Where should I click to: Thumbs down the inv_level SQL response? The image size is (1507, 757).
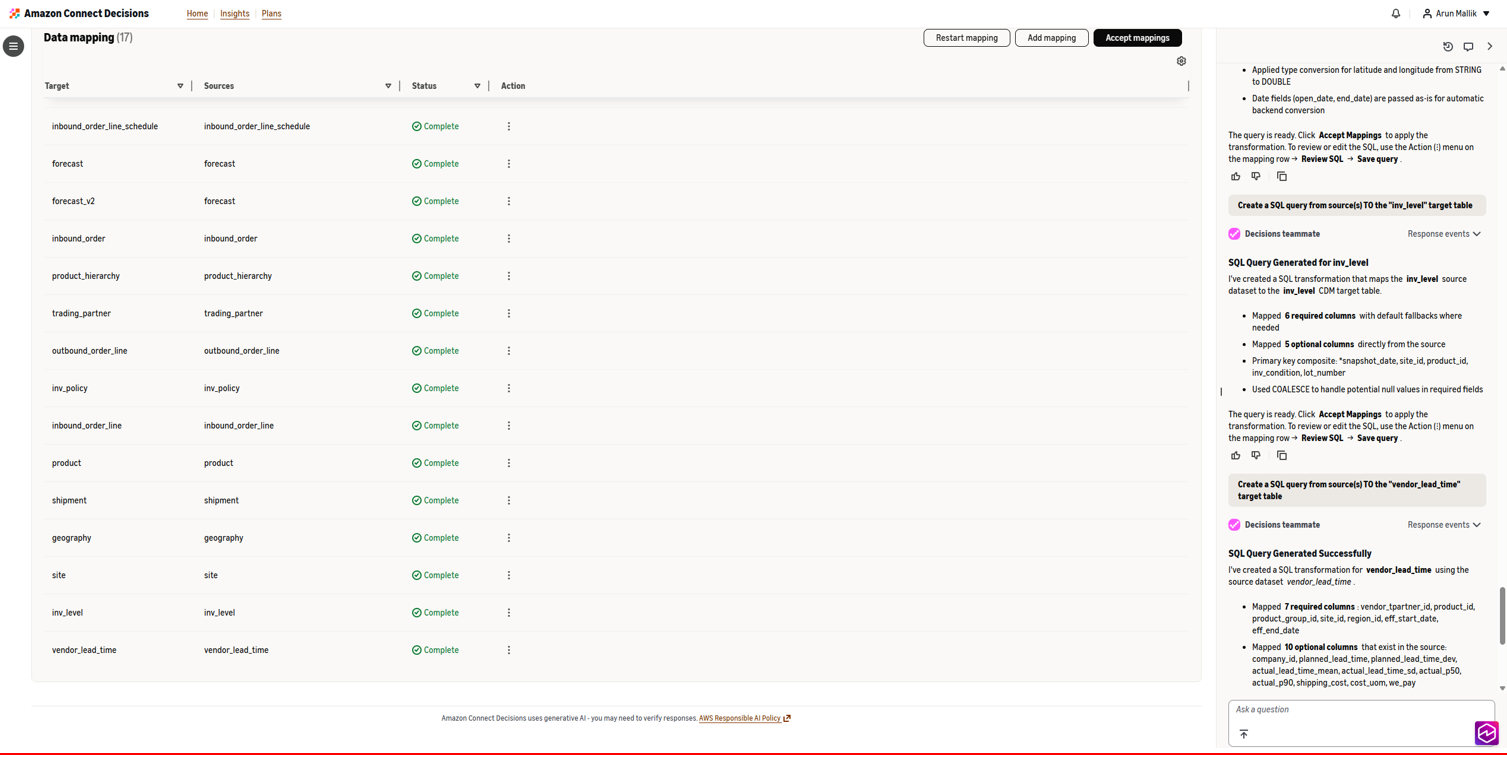[1256, 455]
